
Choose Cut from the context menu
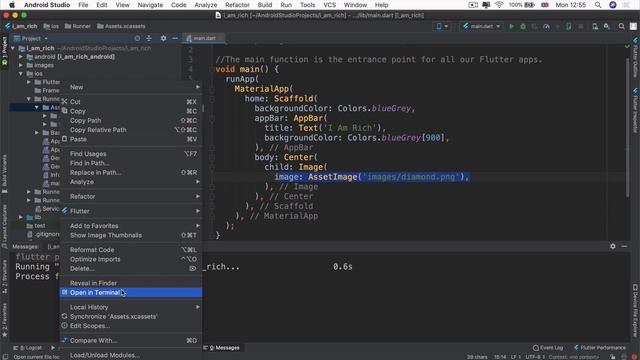[x=131, y=102]
